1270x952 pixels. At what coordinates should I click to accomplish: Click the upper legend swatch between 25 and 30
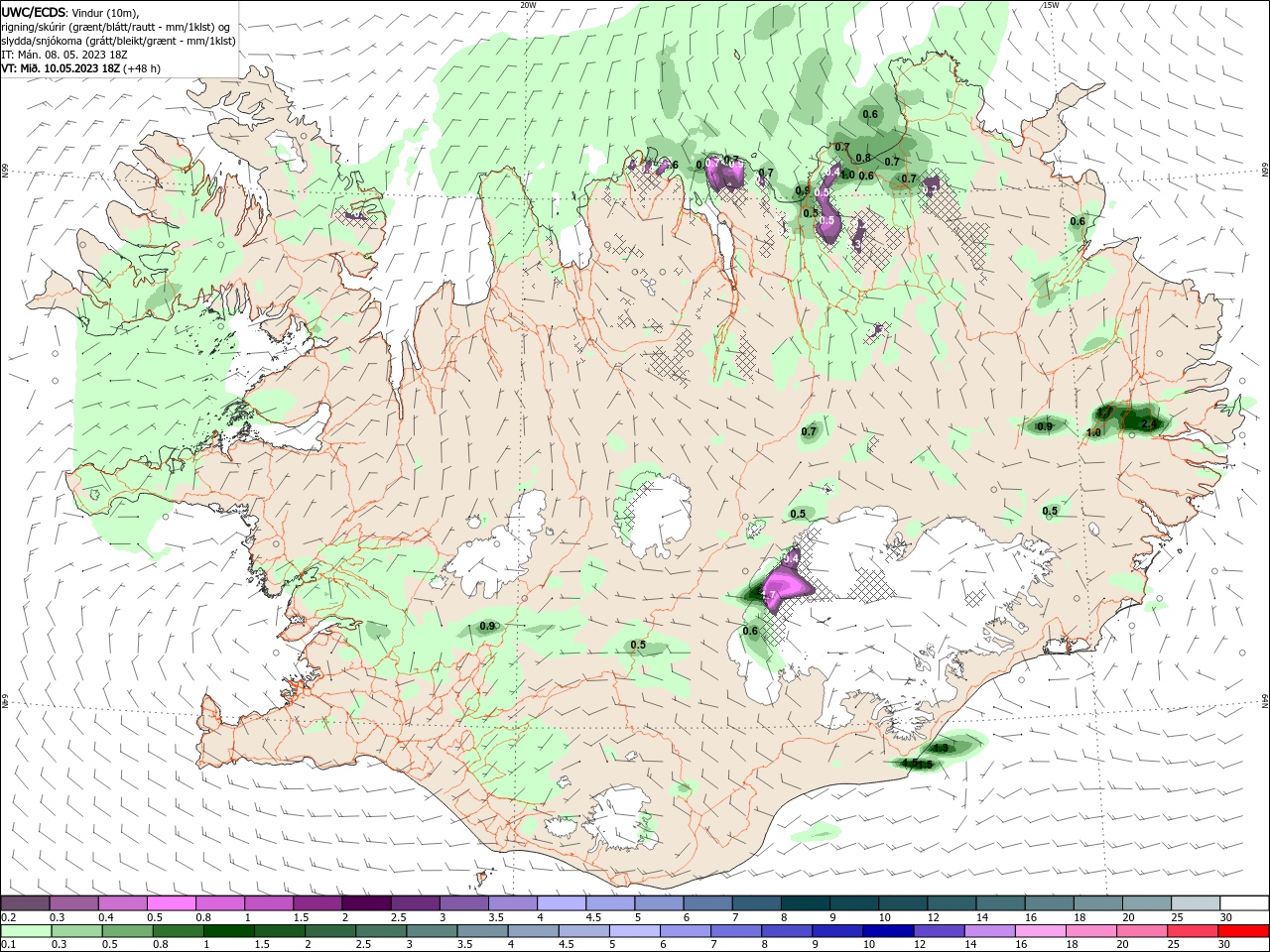(1197, 903)
